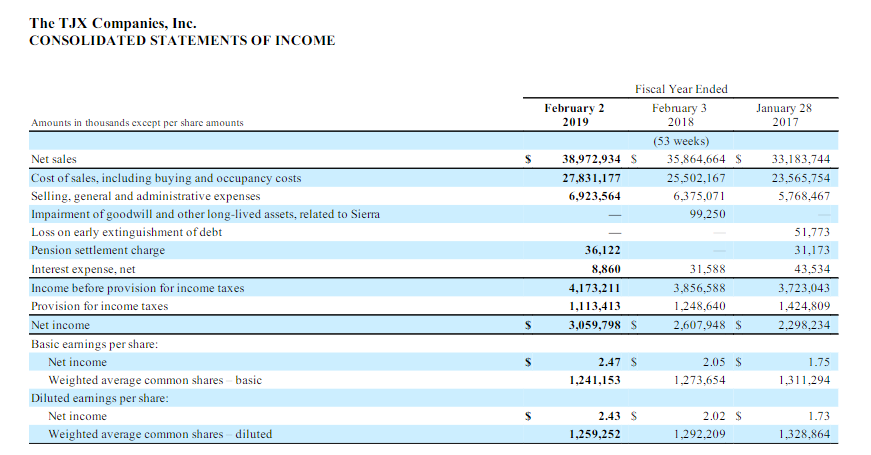Screen dimensions: 871x455
Task: Select 'Diluted earnings per share:' heading
Action: (100, 398)
